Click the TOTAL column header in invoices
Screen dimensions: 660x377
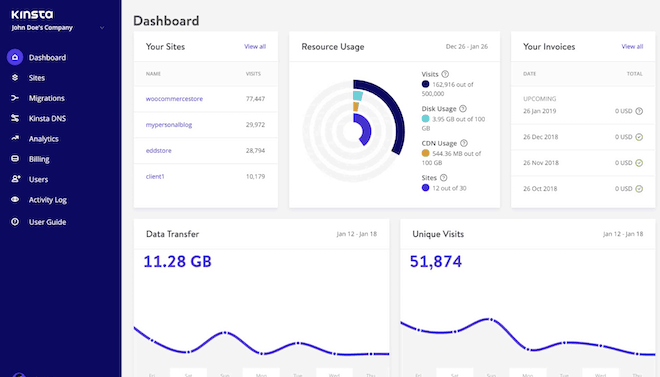pyautogui.click(x=635, y=74)
